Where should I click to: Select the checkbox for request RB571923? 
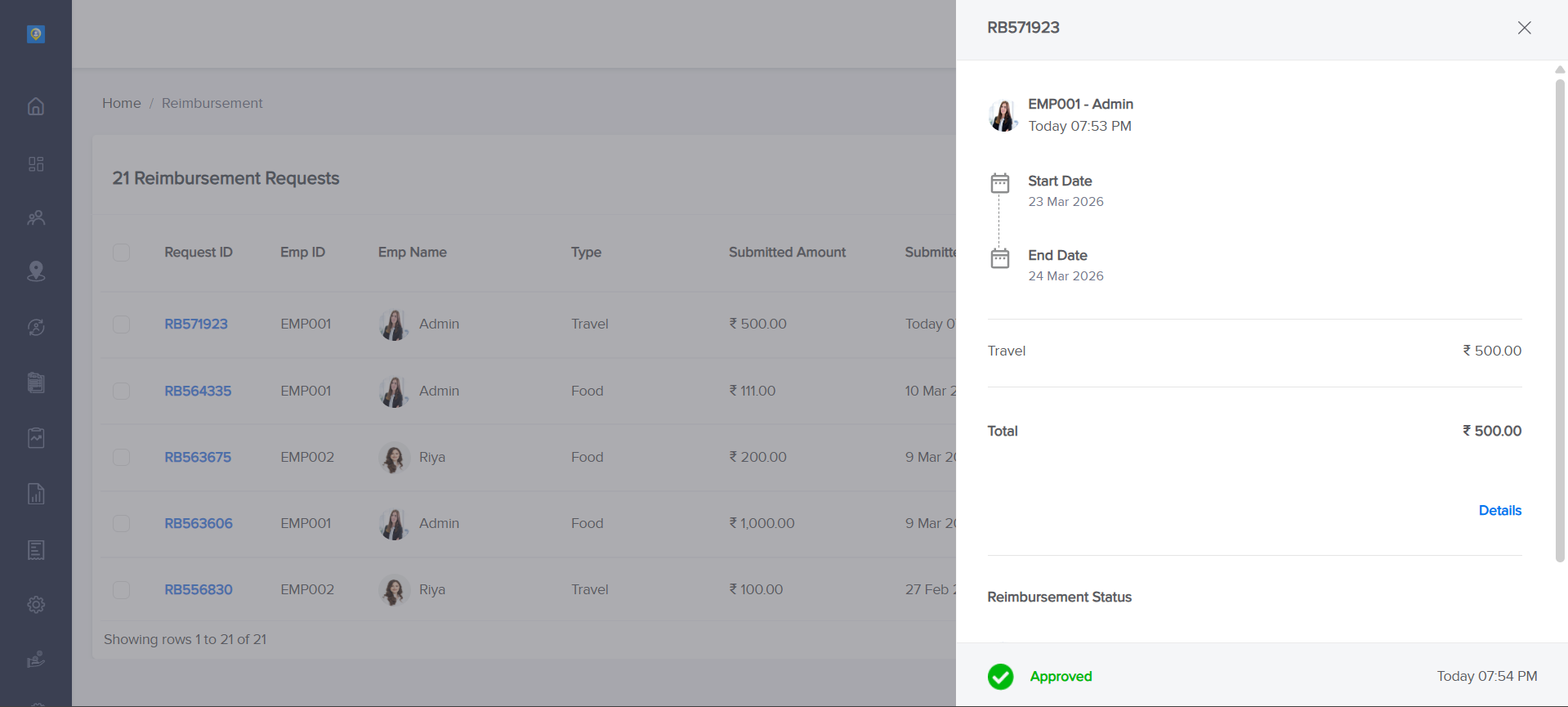point(122,324)
